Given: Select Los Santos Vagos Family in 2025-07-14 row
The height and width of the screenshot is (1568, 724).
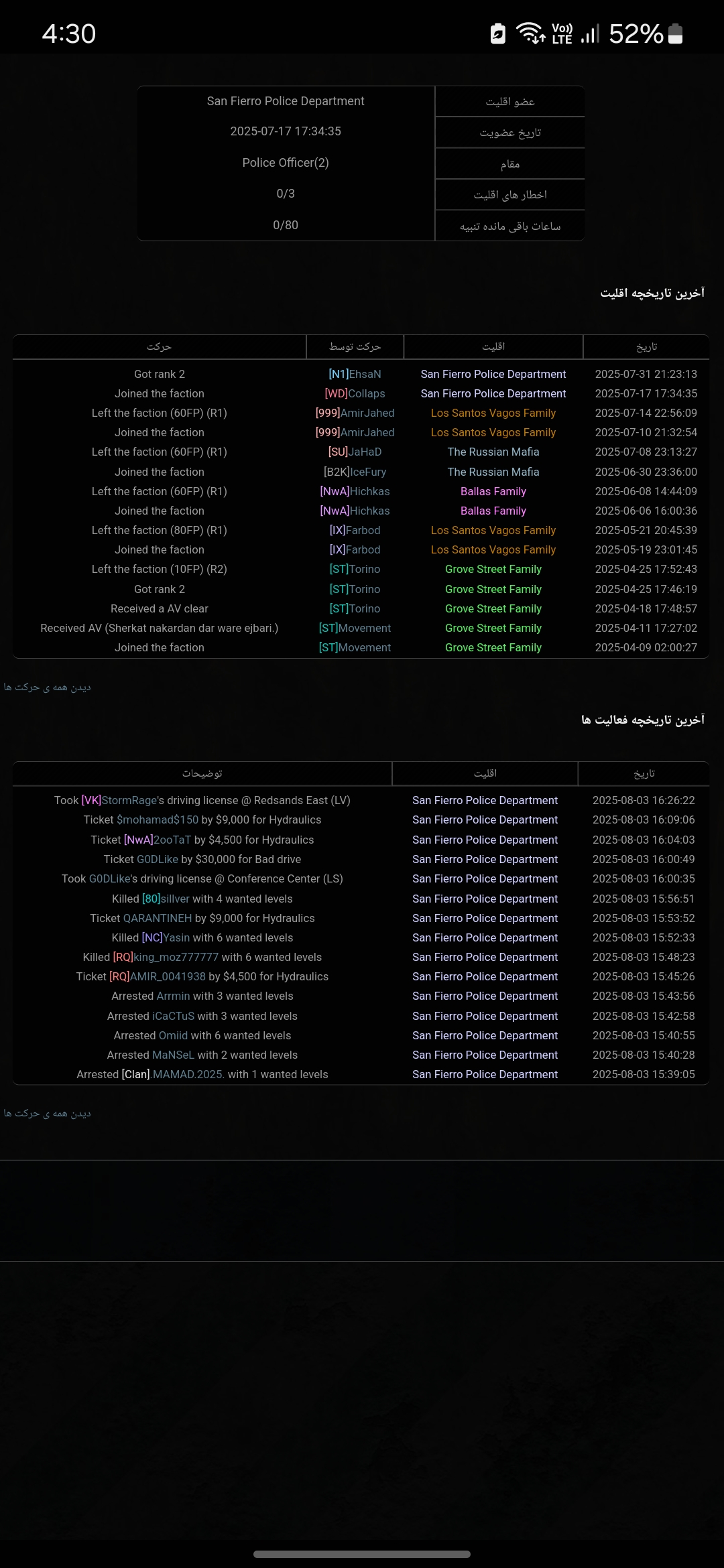Looking at the screenshot, I should pyautogui.click(x=493, y=413).
